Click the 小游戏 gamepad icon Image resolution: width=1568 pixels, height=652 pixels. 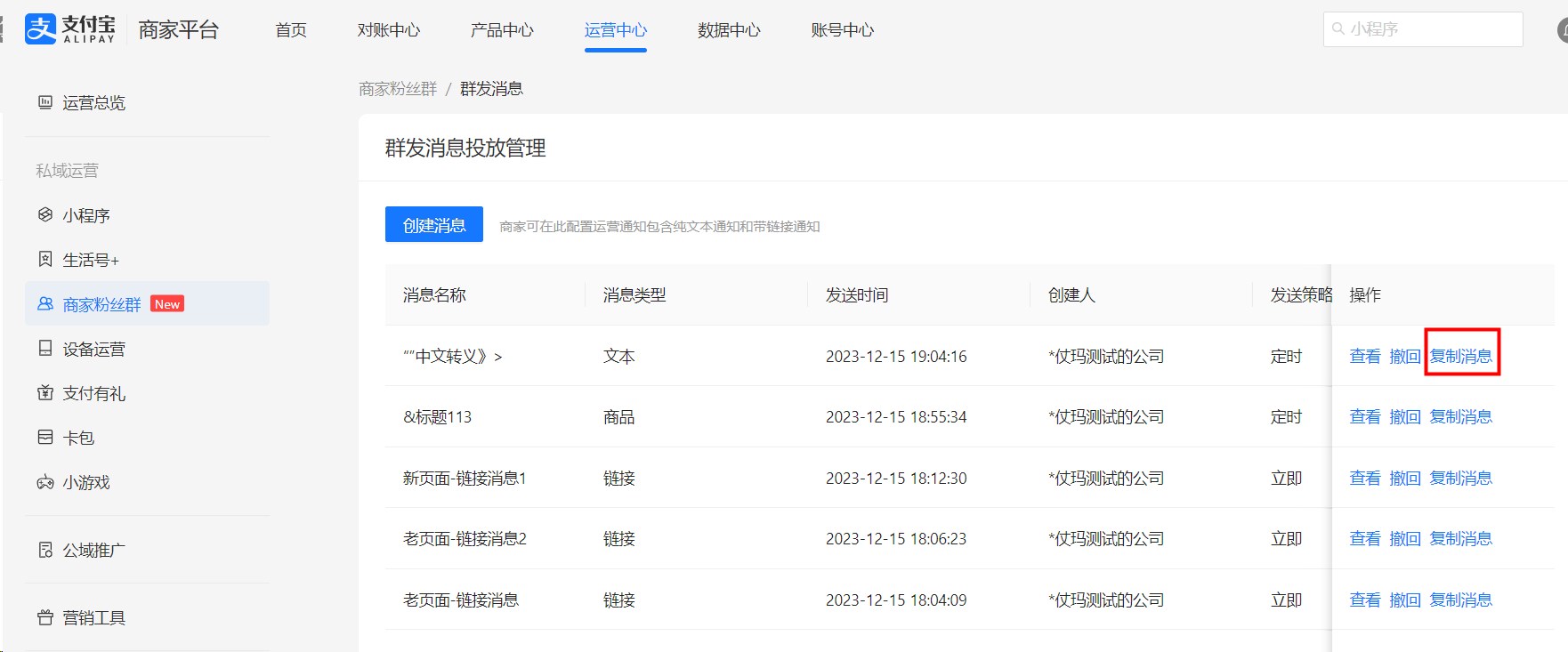(x=45, y=482)
